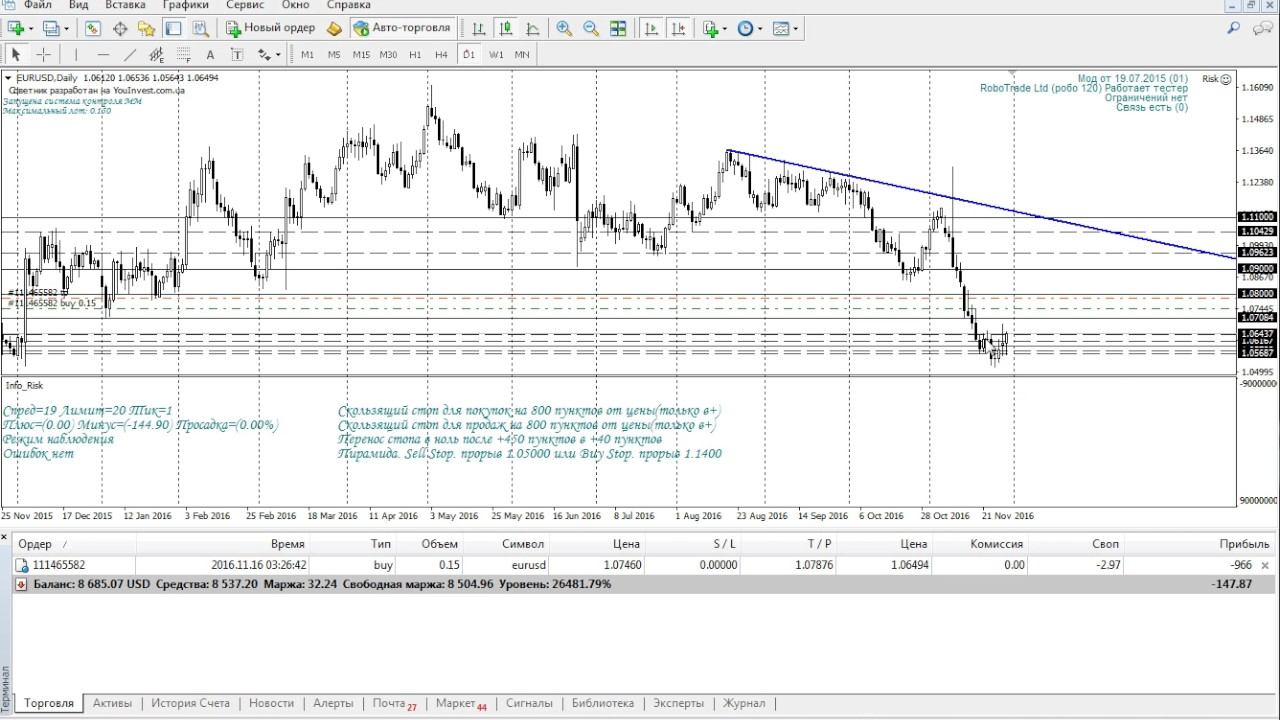
Task: Click the tile windows icon
Action: (x=619, y=29)
